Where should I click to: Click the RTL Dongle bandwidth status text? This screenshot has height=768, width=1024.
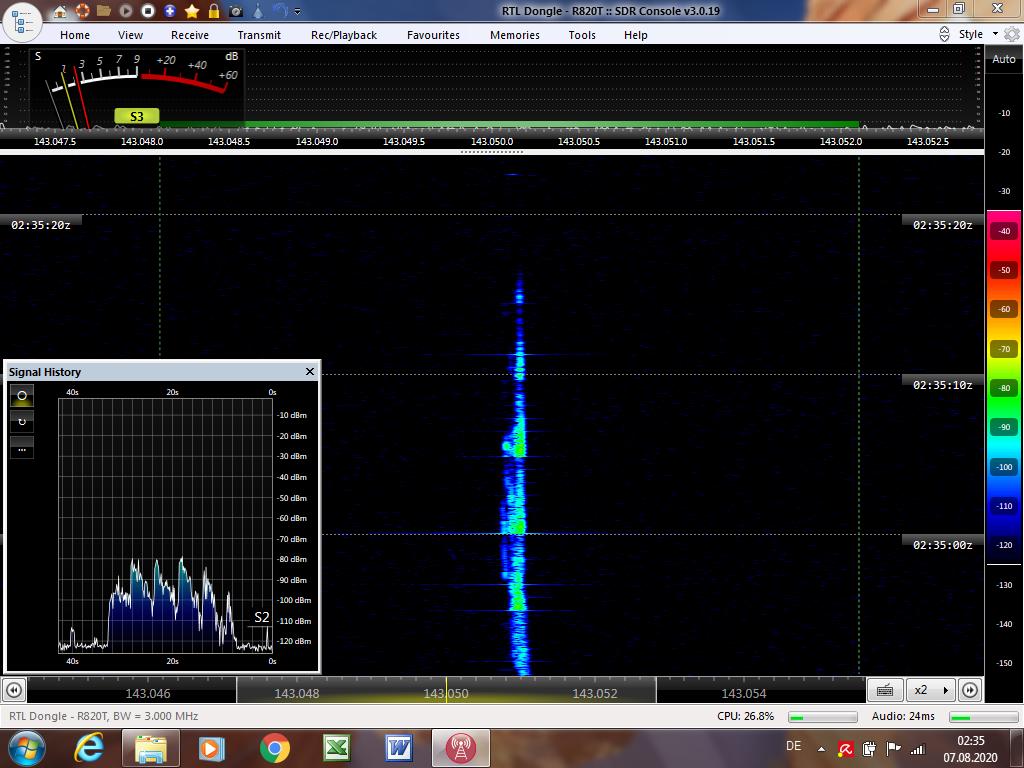[x=104, y=716]
